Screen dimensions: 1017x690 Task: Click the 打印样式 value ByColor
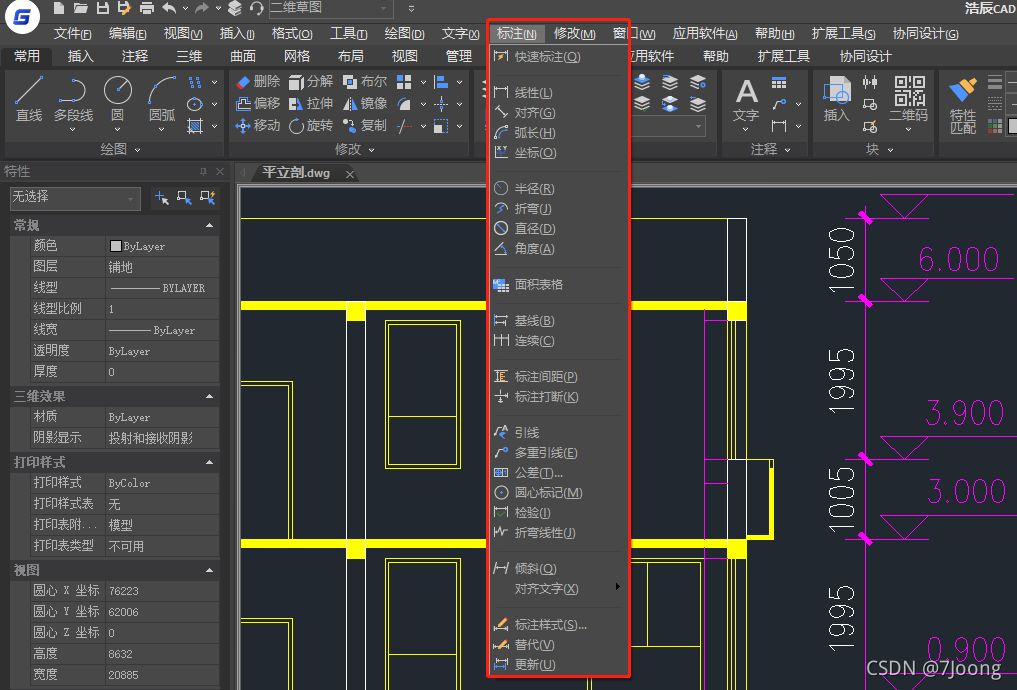[162, 483]
